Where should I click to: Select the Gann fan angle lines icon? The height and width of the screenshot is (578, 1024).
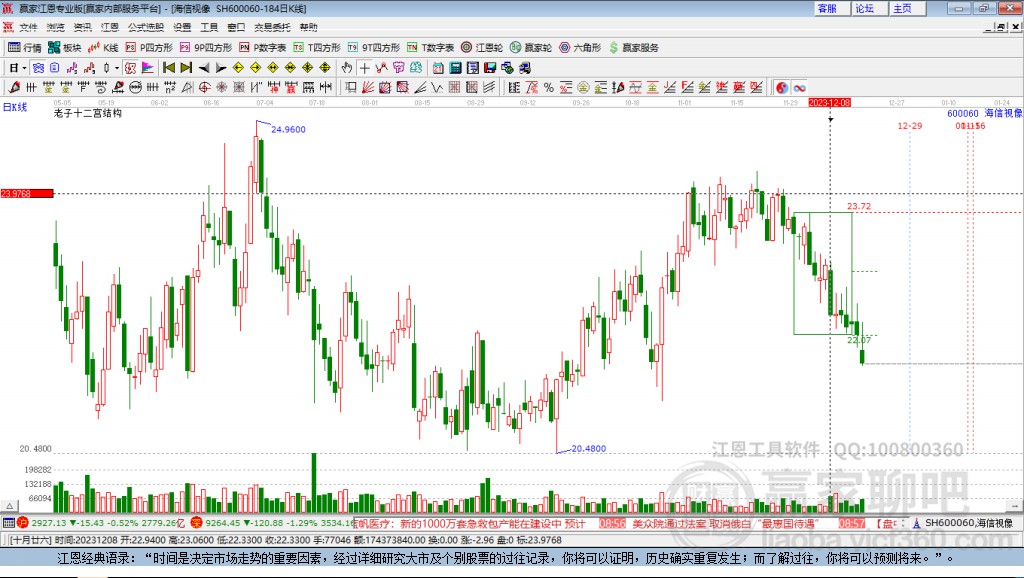(367, 87)
